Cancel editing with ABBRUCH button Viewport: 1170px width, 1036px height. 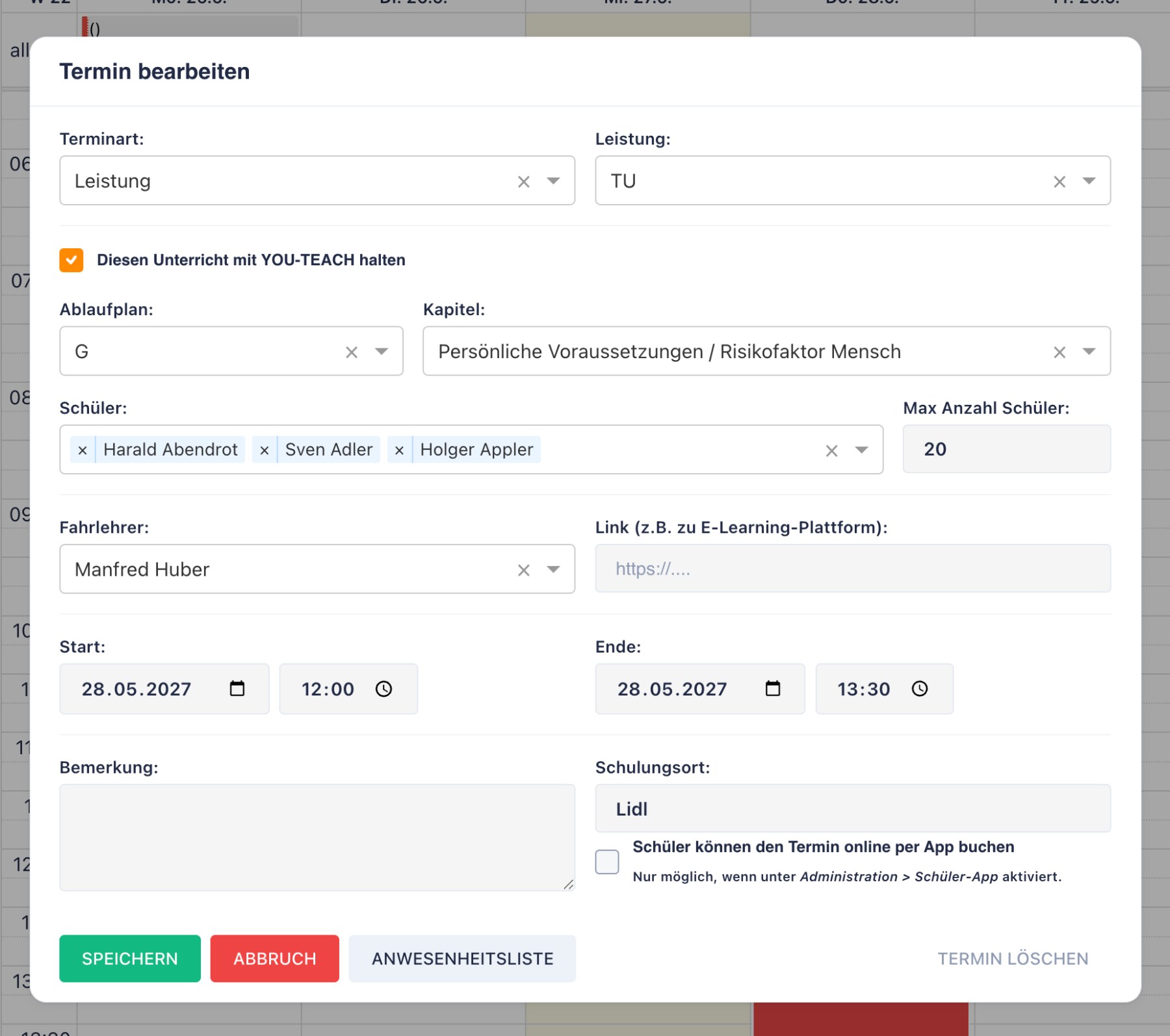275,959
